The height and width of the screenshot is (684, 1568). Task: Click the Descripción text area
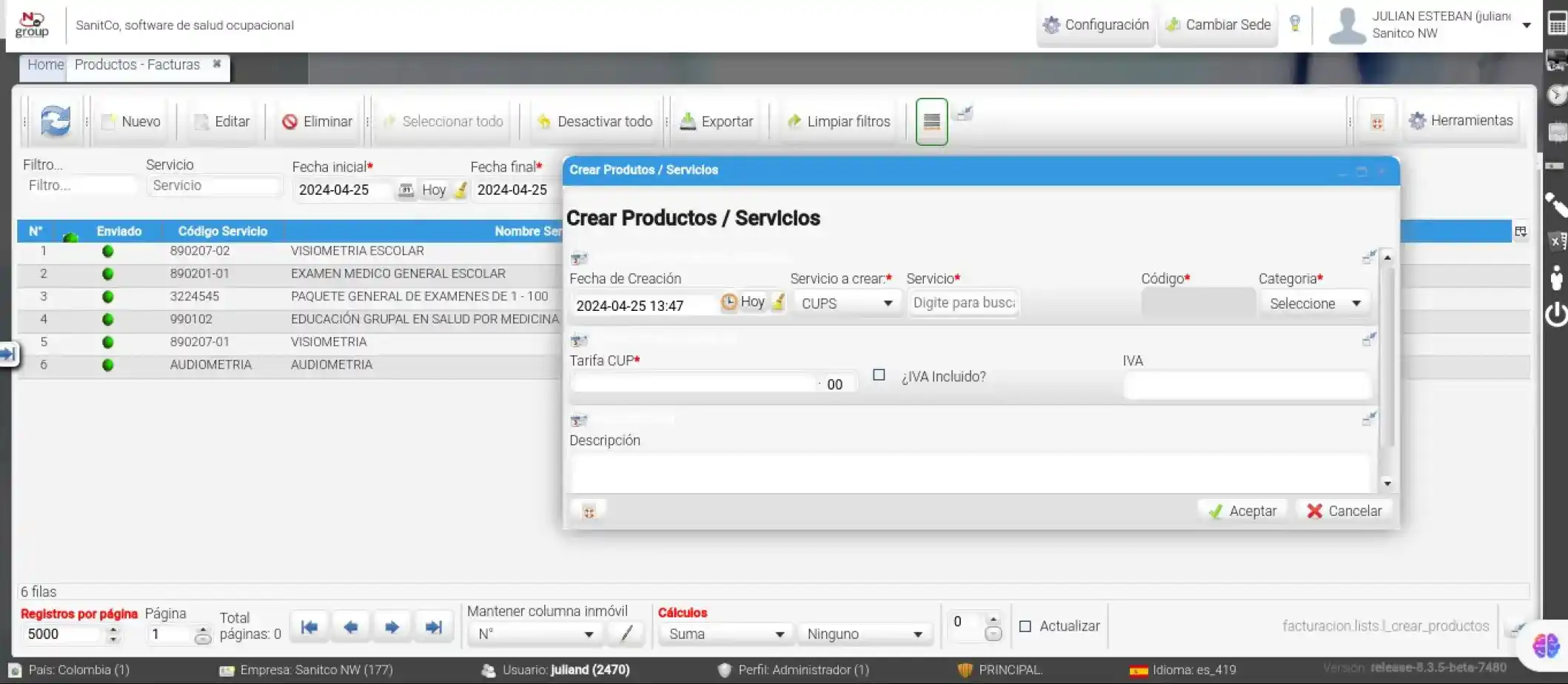[x=970, y=473]
